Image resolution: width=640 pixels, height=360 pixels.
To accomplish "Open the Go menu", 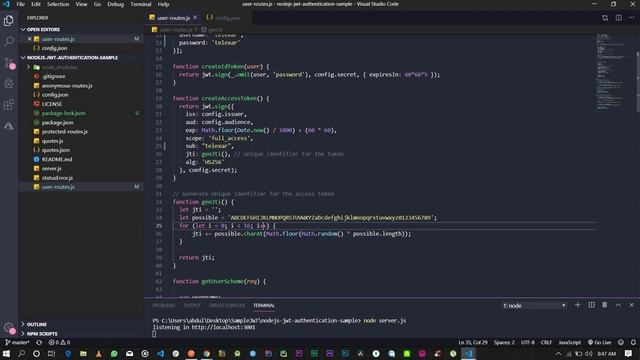I will pyautogui.click(x=97, y=4).
